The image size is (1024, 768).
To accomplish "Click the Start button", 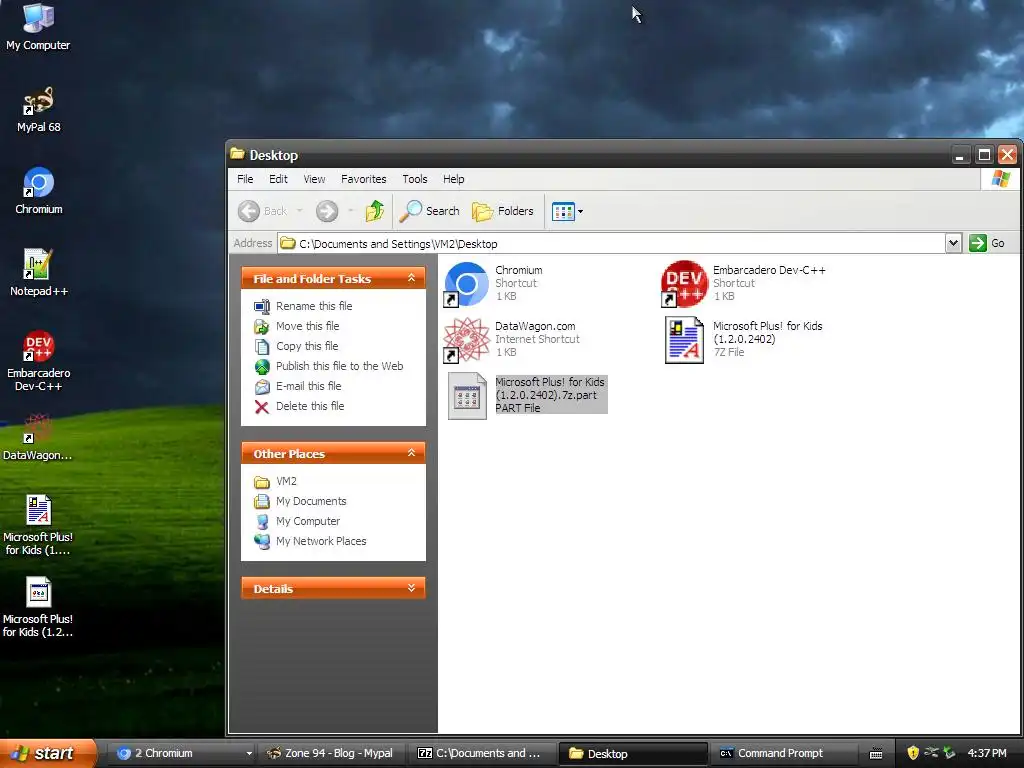I will pyautogui.click(x=48, y=754).
